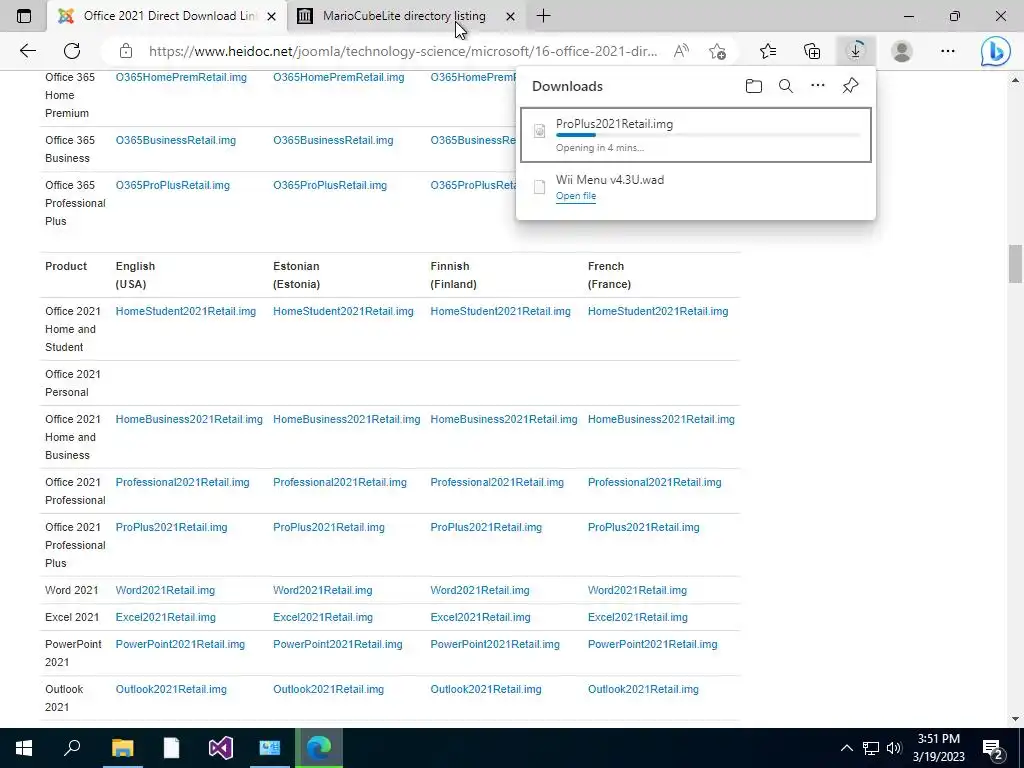Download English HomeStudent2021Retail.img
The image size is (1024, 768).
point(185,312)
